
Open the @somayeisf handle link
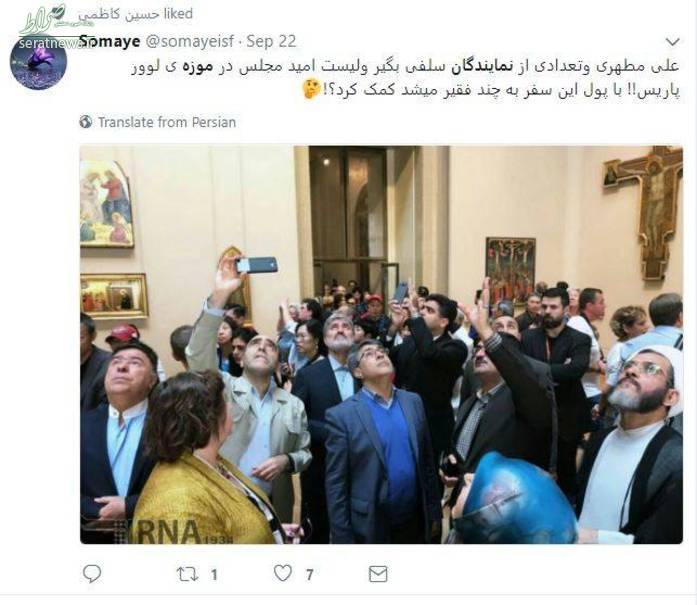(190, 41)
